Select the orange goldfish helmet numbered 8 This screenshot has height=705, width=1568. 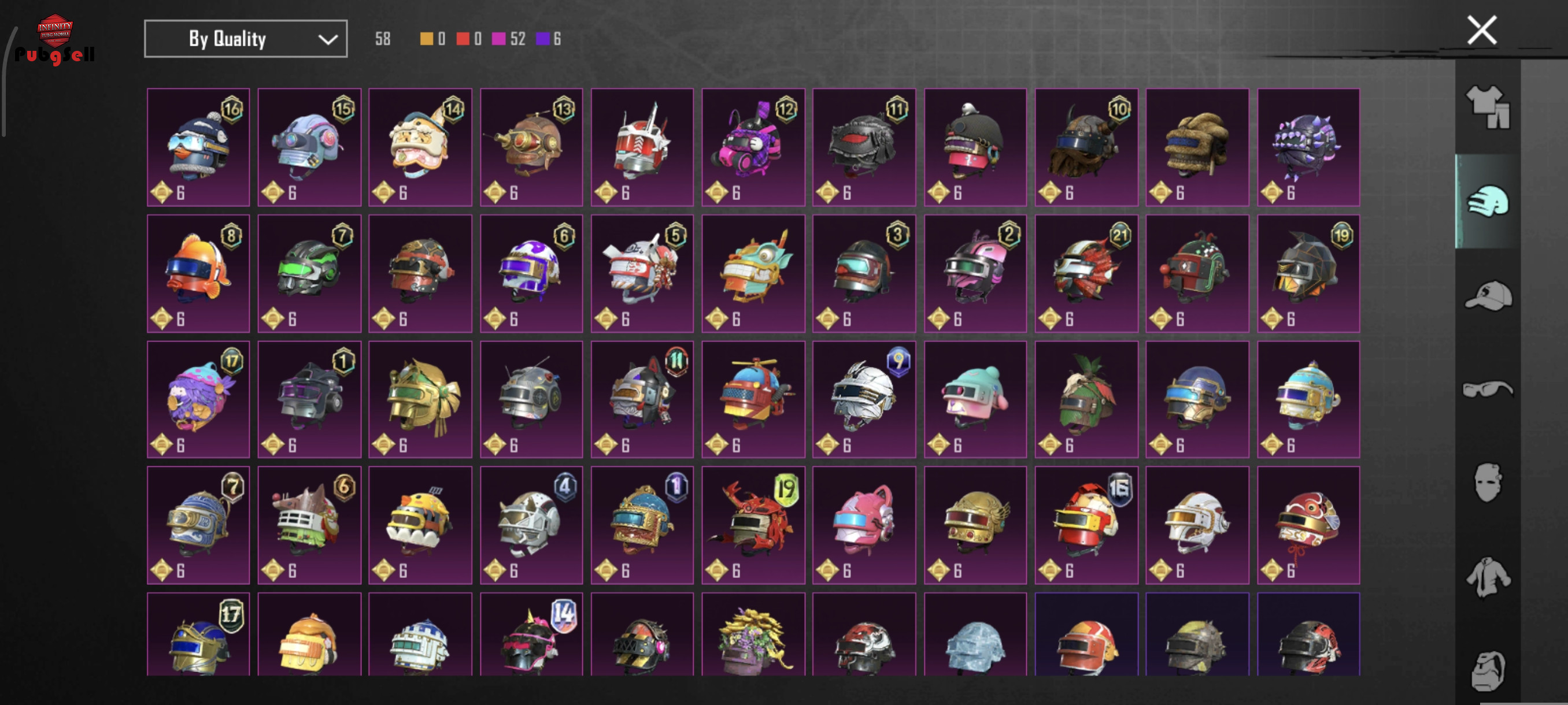(x=198, y=273)
